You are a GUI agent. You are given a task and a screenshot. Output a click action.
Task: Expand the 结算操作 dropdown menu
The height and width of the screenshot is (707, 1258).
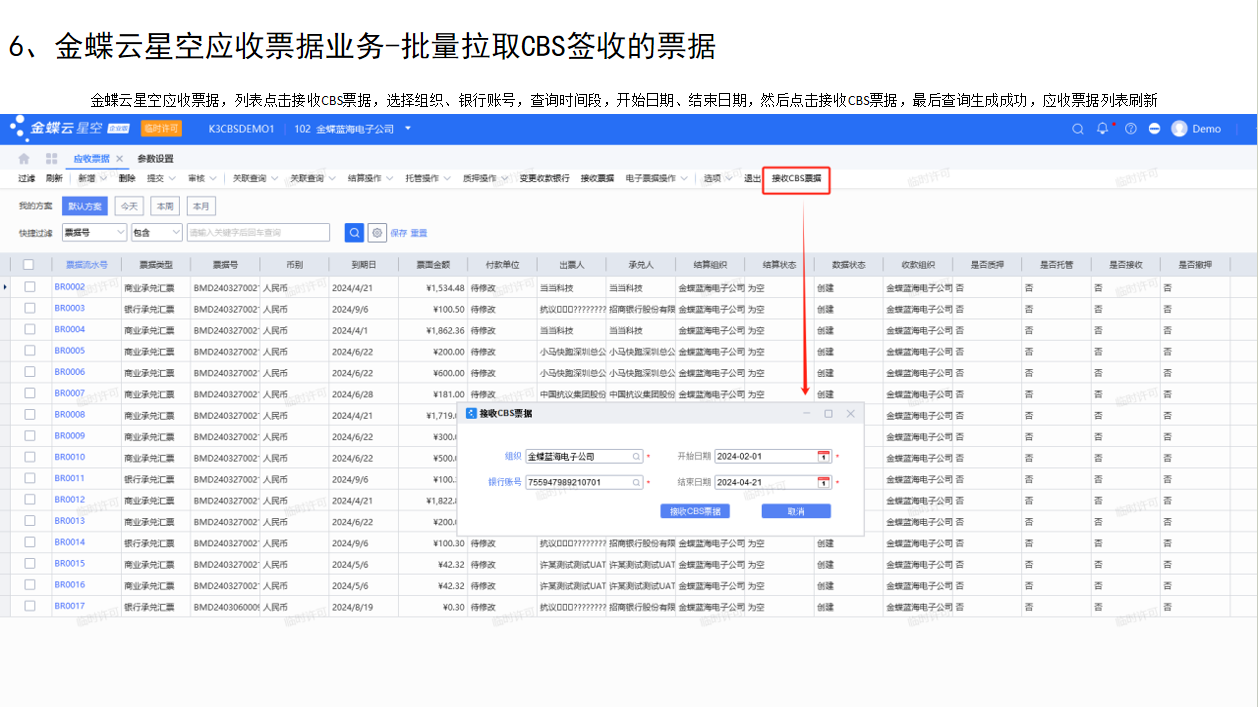(389, 178)
